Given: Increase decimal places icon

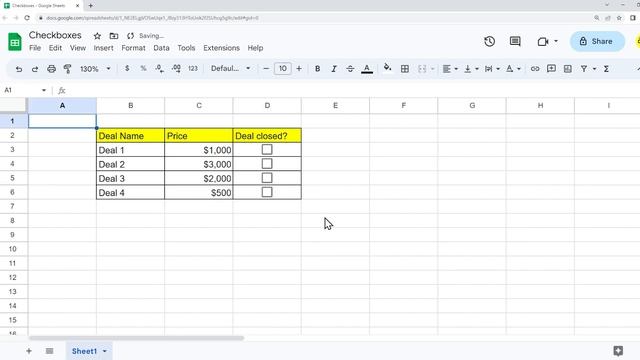Looking at the screenshot, I should (x=176, y=69).
